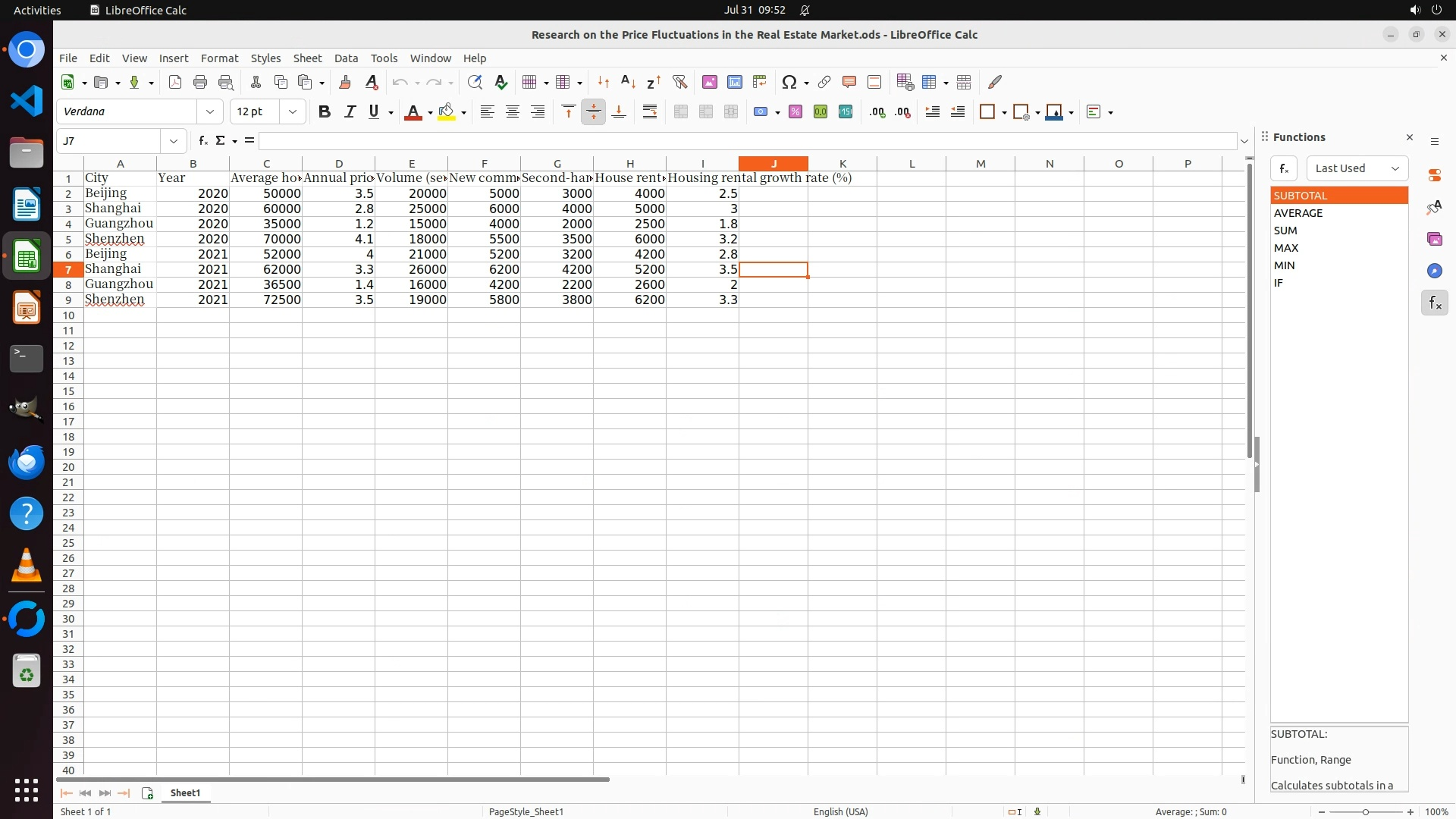The height and width of the screenshot is (819, 1456).
Task: Open the Data menu
Action: (346, 58)
